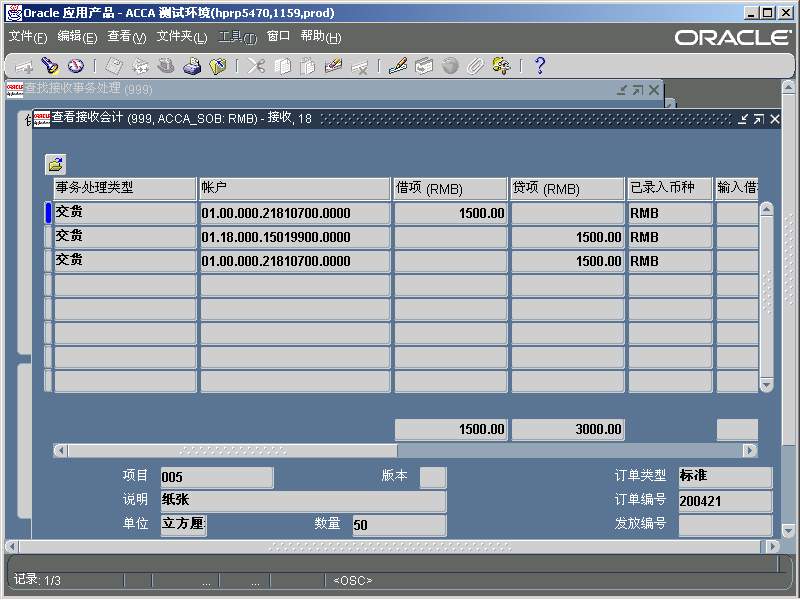Image resolution: width=800 pixels, height=600 pixels.
Task: Select the second 交货 row indicator
Action: coord(48,237)
